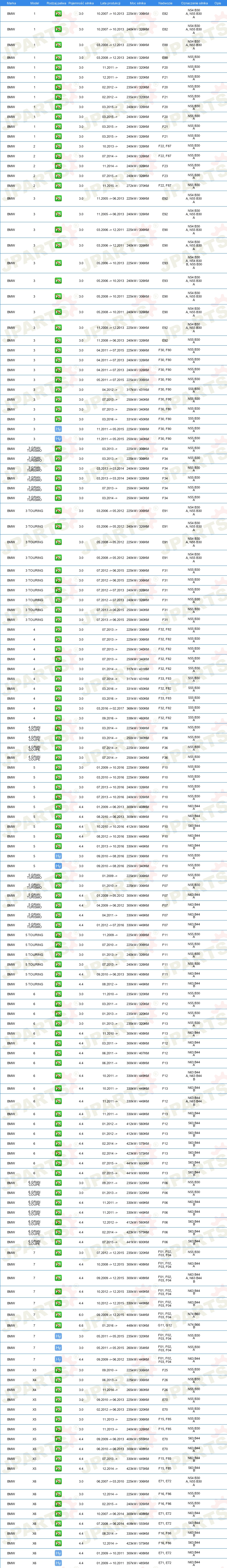Click petrol icon for BMW 7 400kW/544KM row
The image size is (227, 1568).
pyautogui.click(x=58, y=1315)
